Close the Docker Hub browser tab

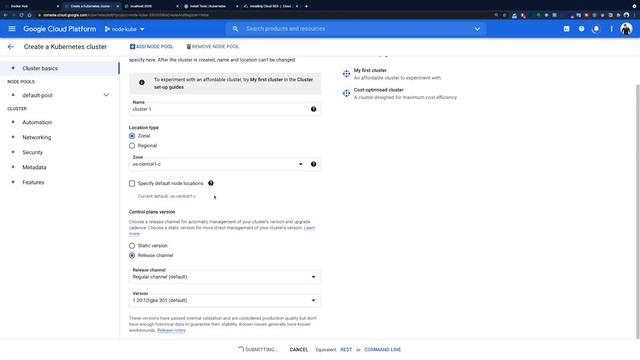58,6
